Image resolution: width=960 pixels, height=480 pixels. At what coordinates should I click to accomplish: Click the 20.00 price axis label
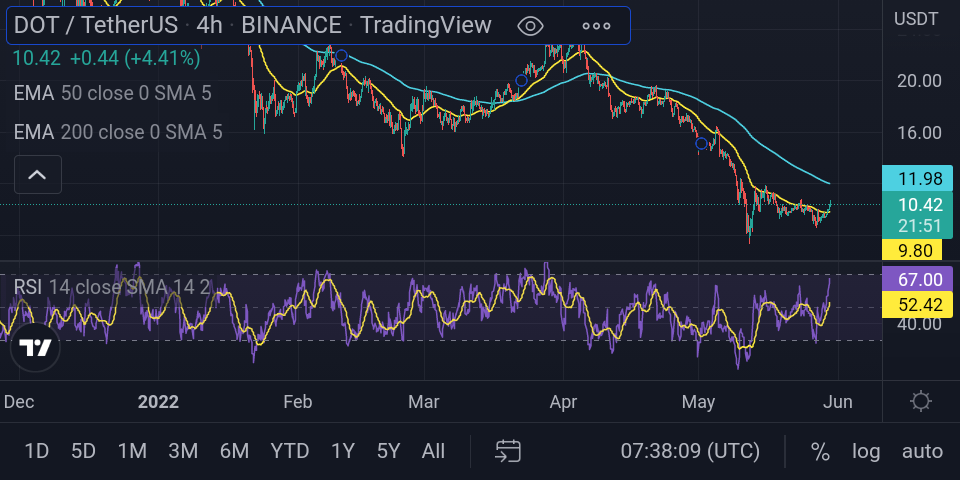coord(919,80)
